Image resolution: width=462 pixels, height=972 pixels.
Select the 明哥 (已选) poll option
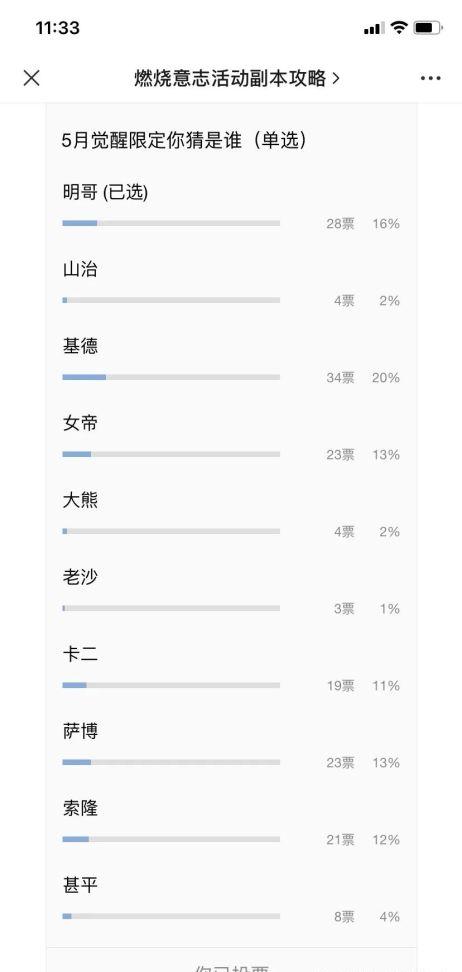[231, 208]
